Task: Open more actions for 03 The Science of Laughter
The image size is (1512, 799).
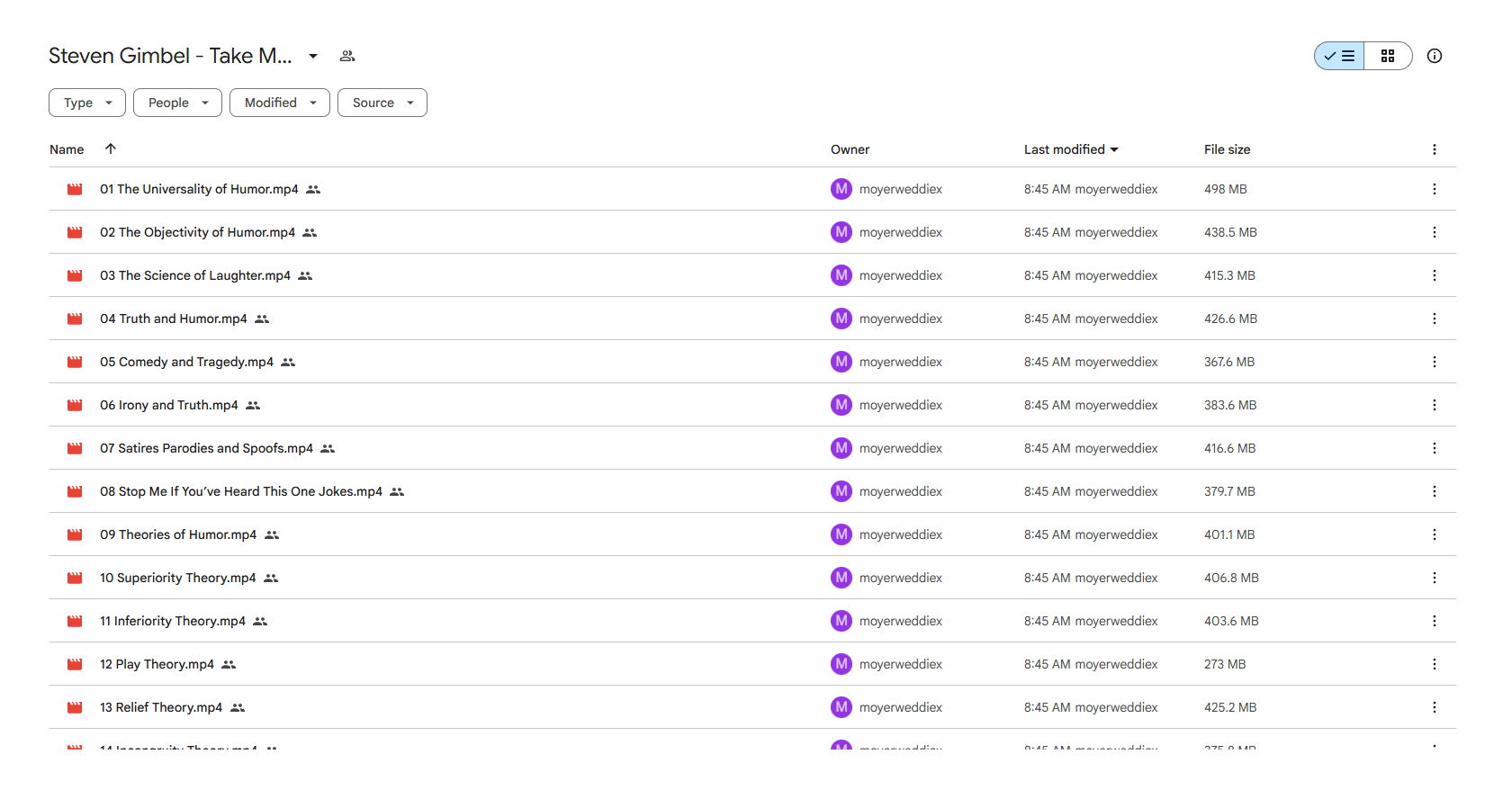Action: click(x=1435, y=275)
